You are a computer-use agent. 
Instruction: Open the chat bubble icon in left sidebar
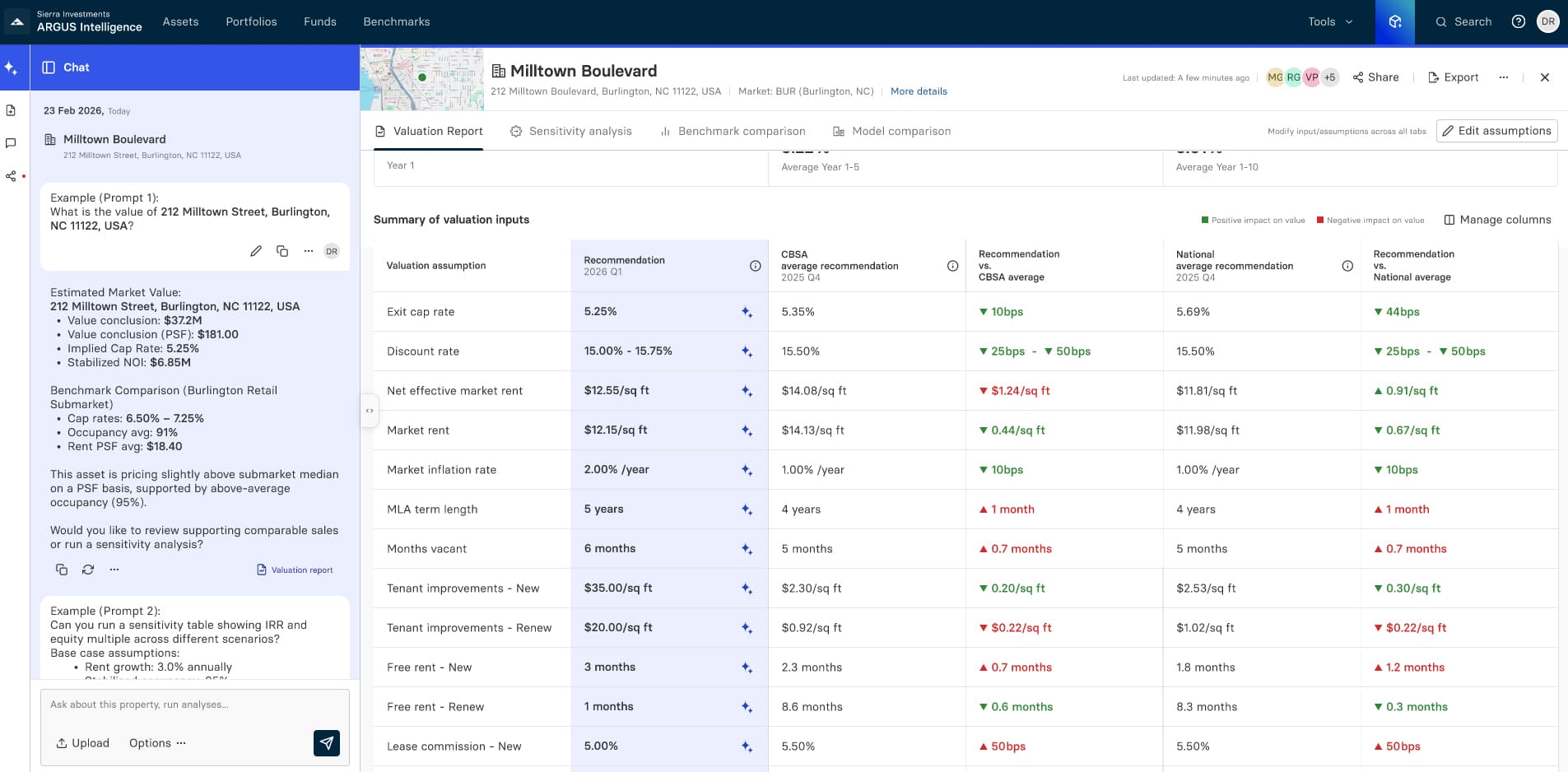[11, 143]
